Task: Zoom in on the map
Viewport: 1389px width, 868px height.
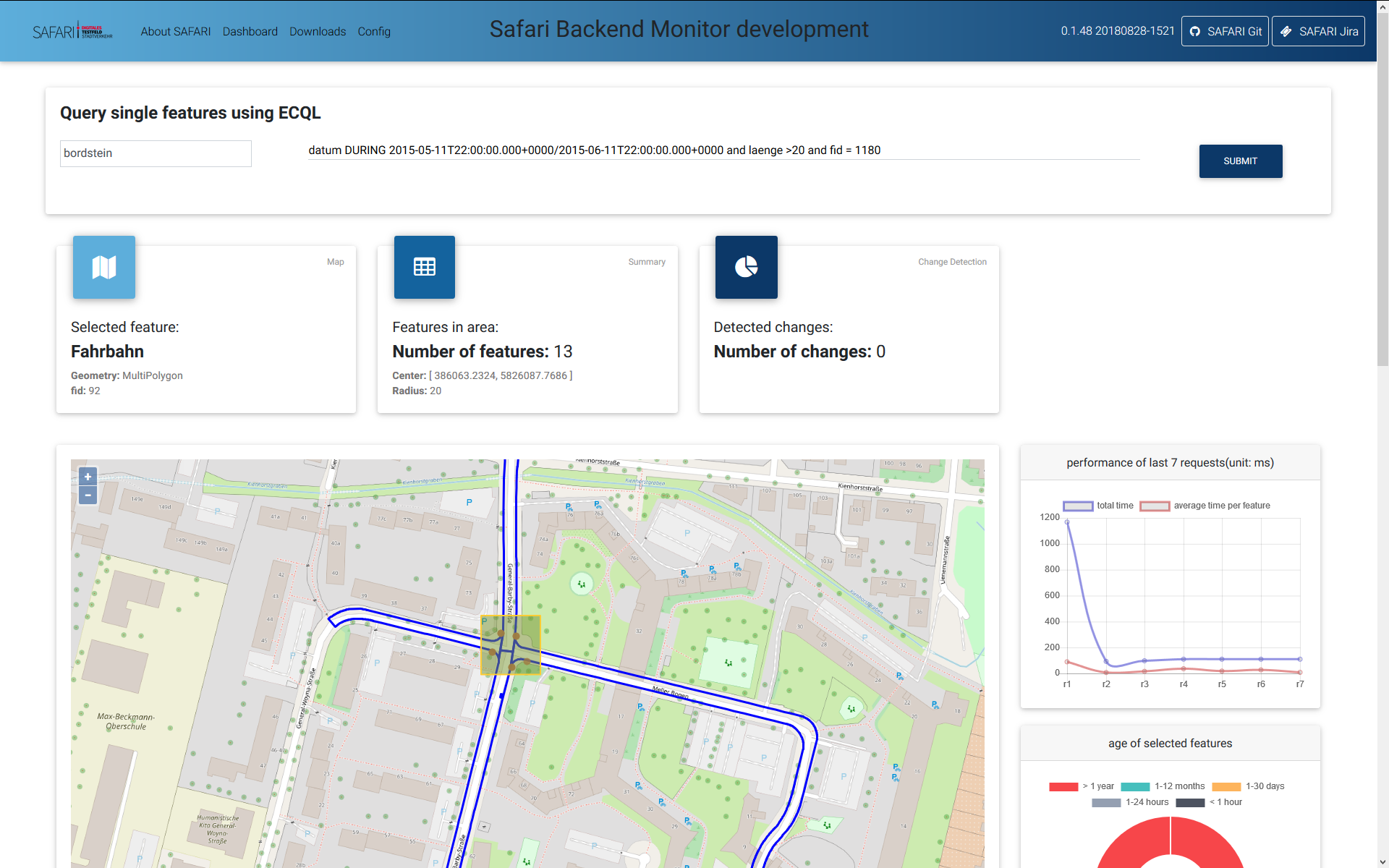Action: 88,477
